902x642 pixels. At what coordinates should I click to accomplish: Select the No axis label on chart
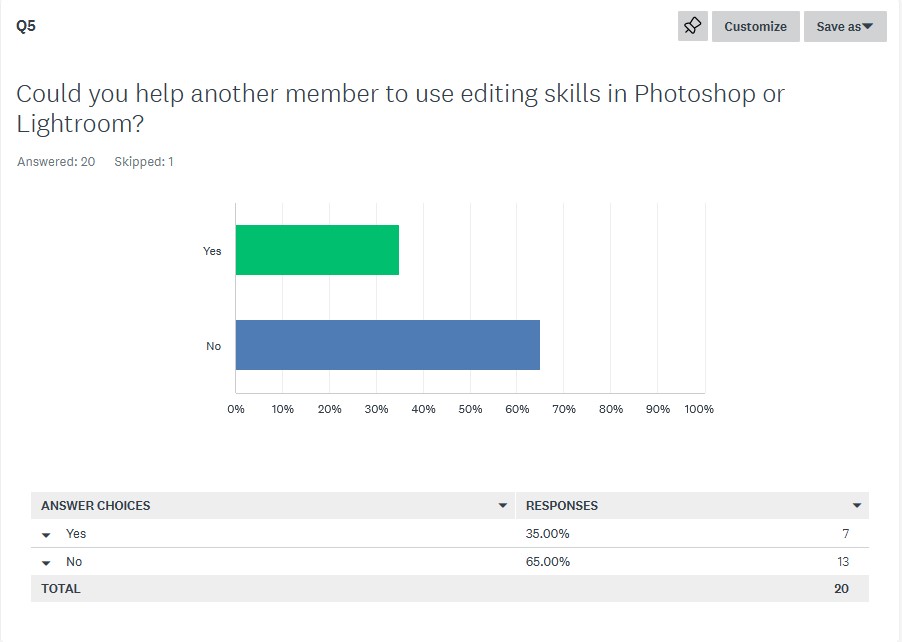point(213,346)
